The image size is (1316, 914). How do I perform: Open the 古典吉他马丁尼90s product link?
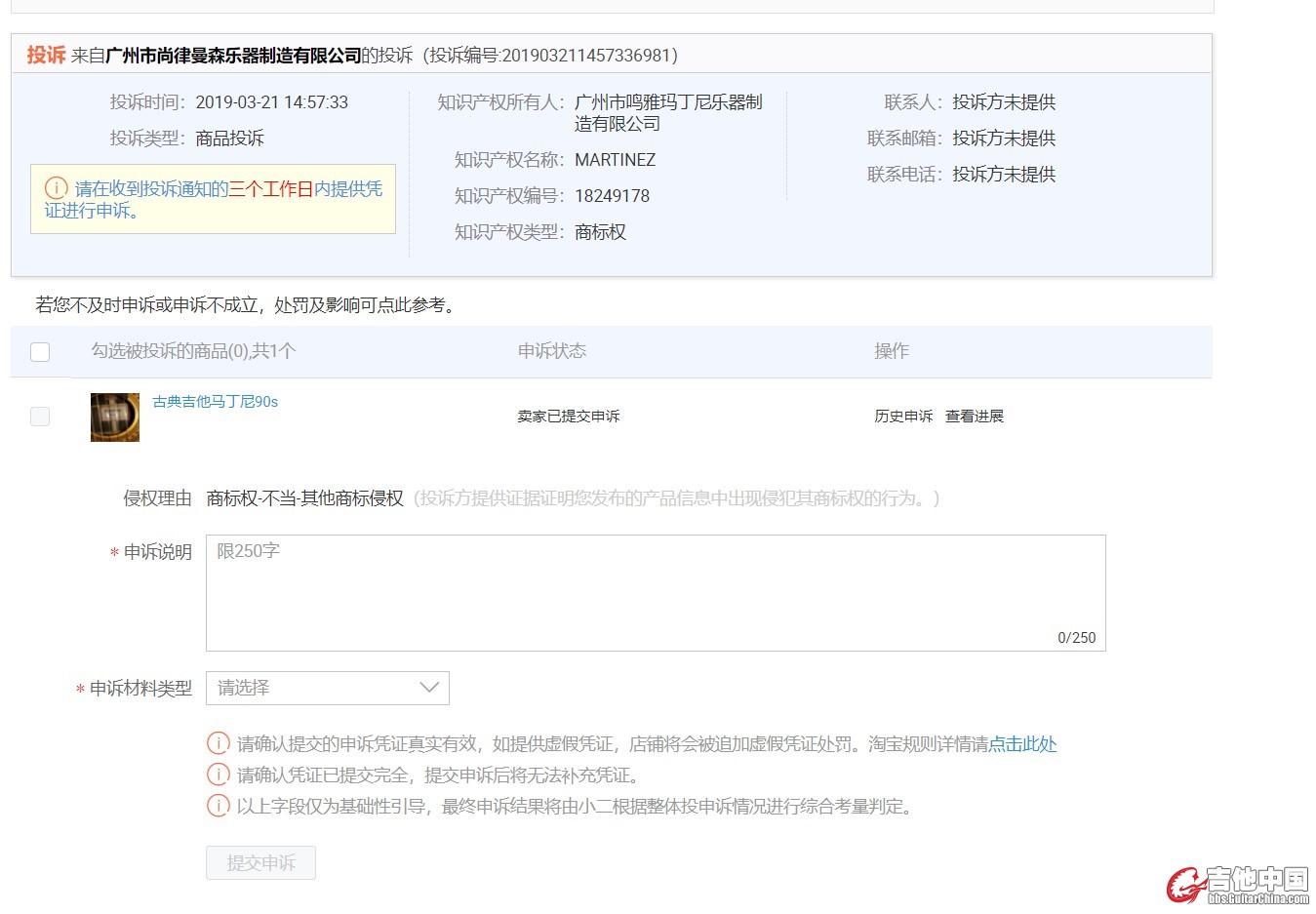(216, 402)
